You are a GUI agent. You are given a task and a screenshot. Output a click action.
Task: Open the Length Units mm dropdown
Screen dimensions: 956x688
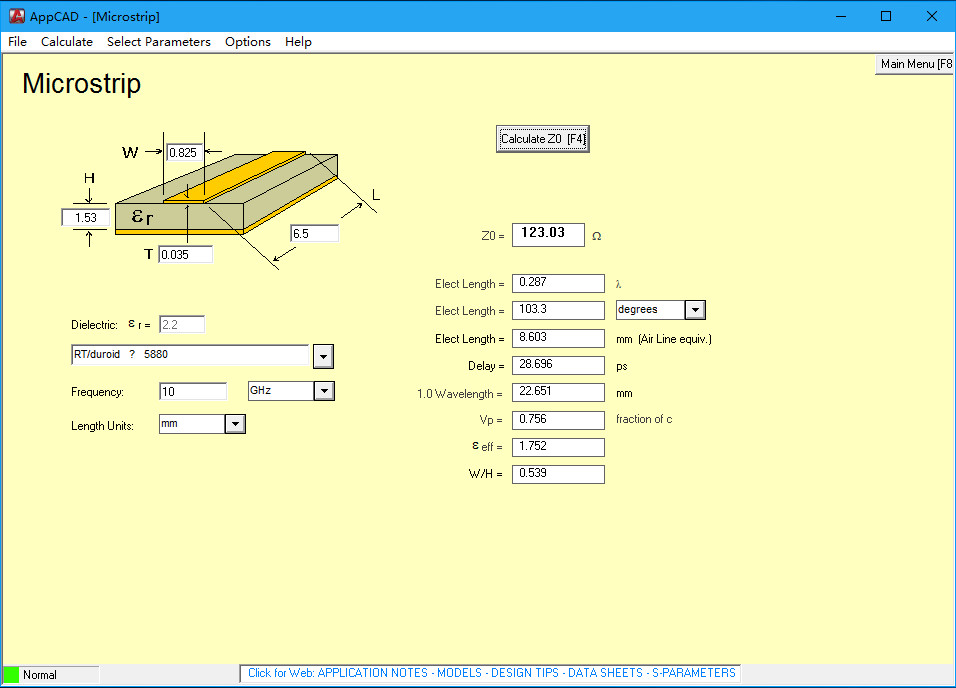(235, 424)
